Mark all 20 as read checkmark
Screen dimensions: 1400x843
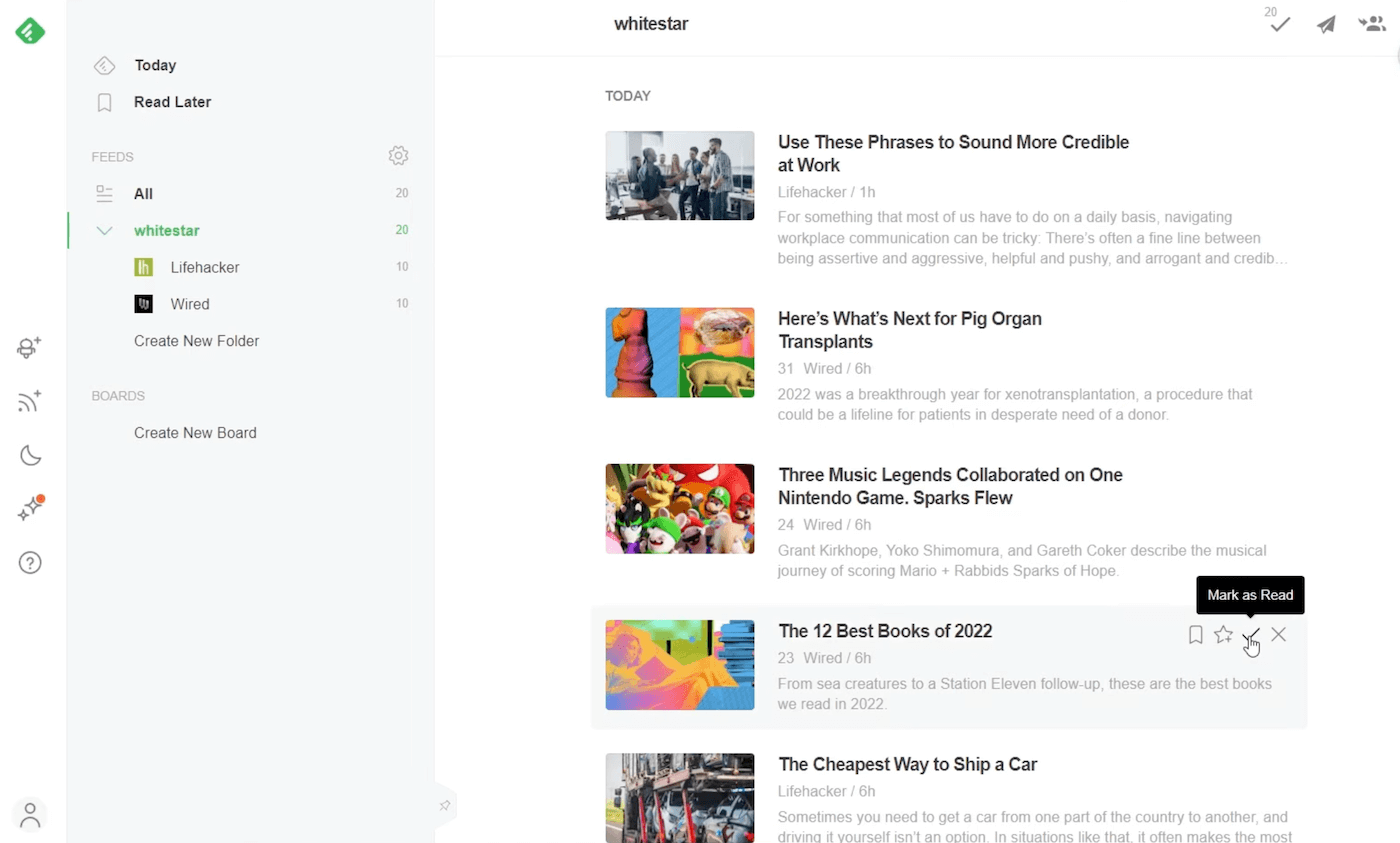pyautogui.click(x=1279, y=25)
